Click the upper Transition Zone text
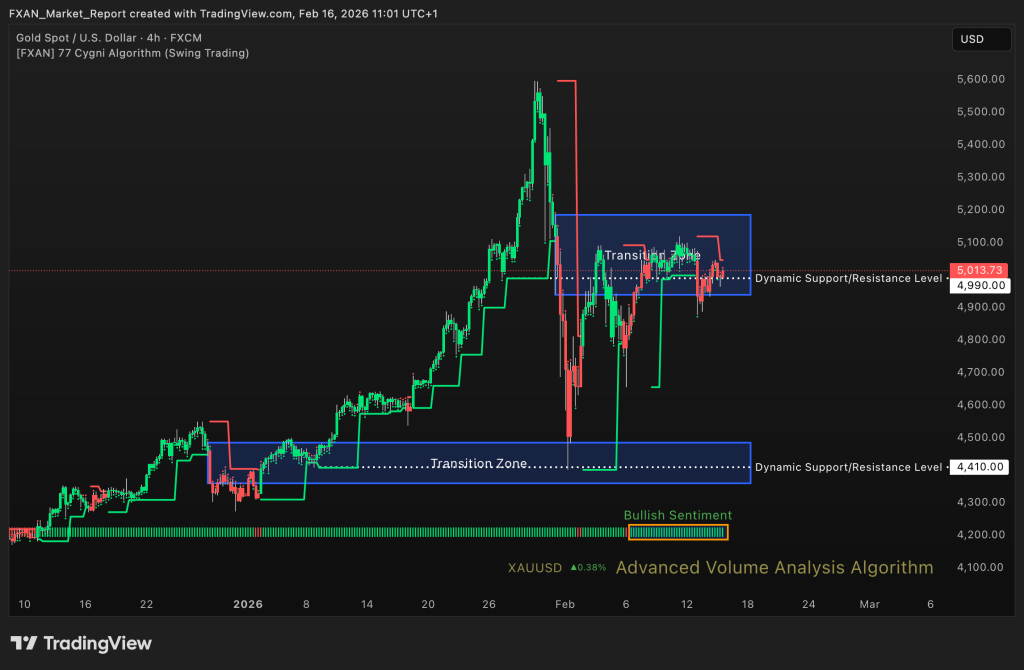1024x670 pixels. click(652, 255)
